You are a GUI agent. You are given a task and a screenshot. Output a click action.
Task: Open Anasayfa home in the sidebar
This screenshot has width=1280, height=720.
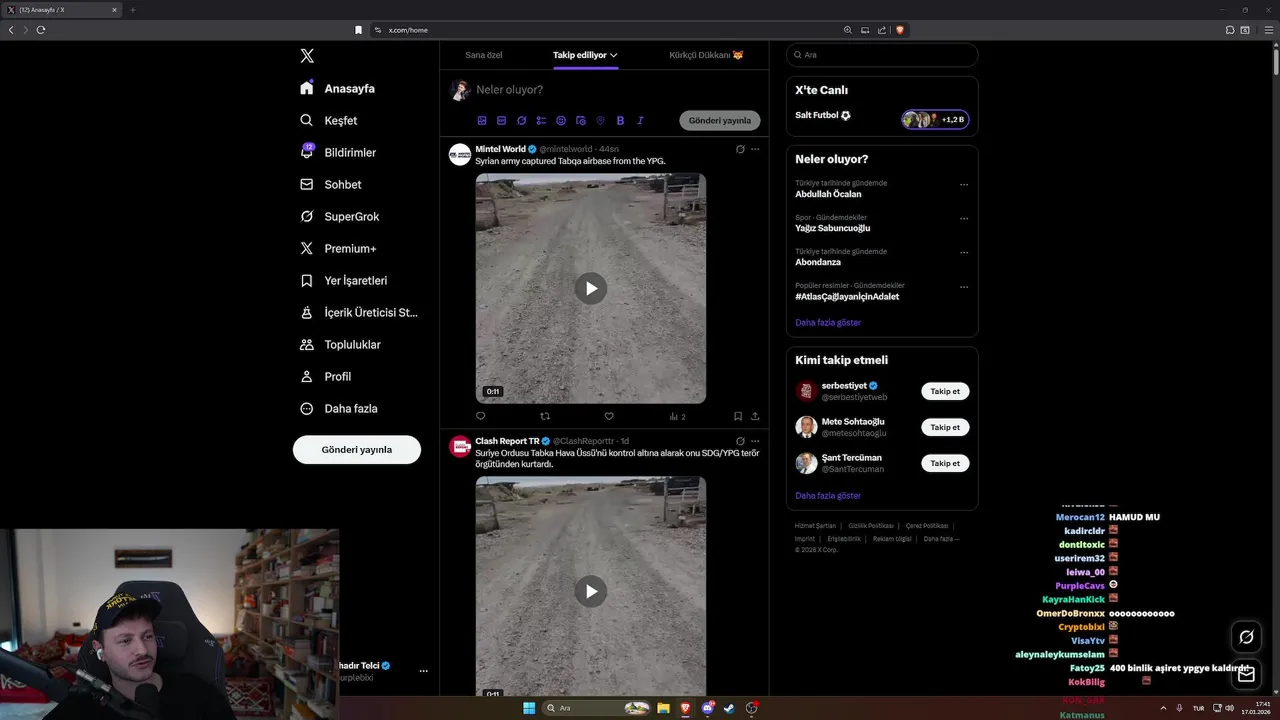coord(338,88)
